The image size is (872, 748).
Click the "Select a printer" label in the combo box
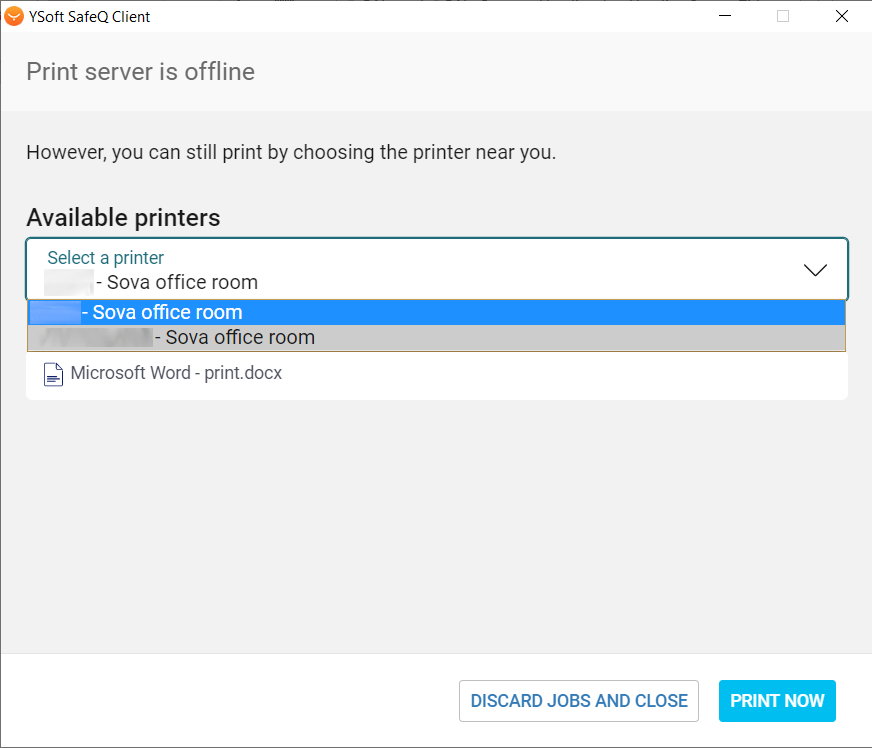(x=105, y=258)
